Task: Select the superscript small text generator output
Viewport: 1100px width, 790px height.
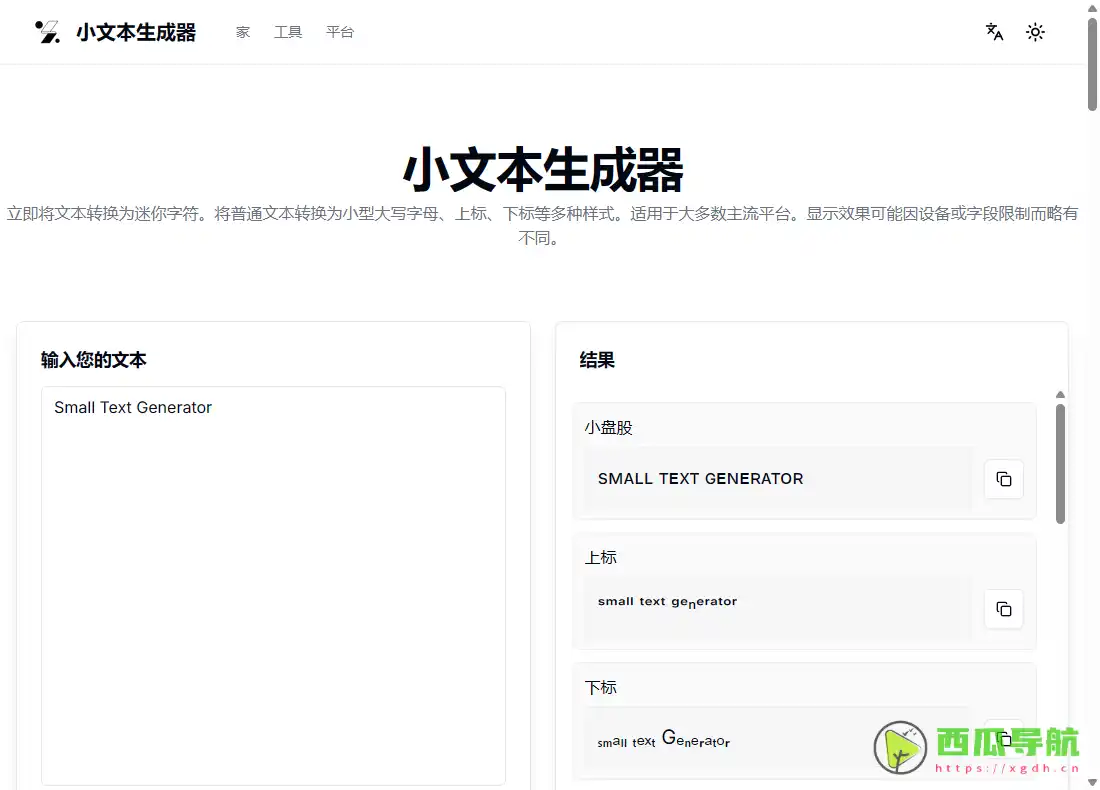Action: click(667, 602)
